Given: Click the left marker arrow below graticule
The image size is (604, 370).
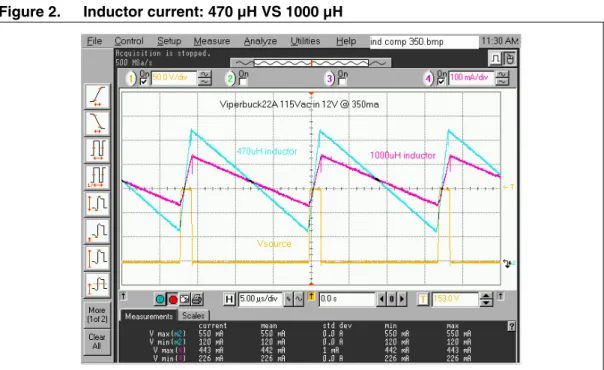Looking at the screenshot, I should click(x=123, y=296).
